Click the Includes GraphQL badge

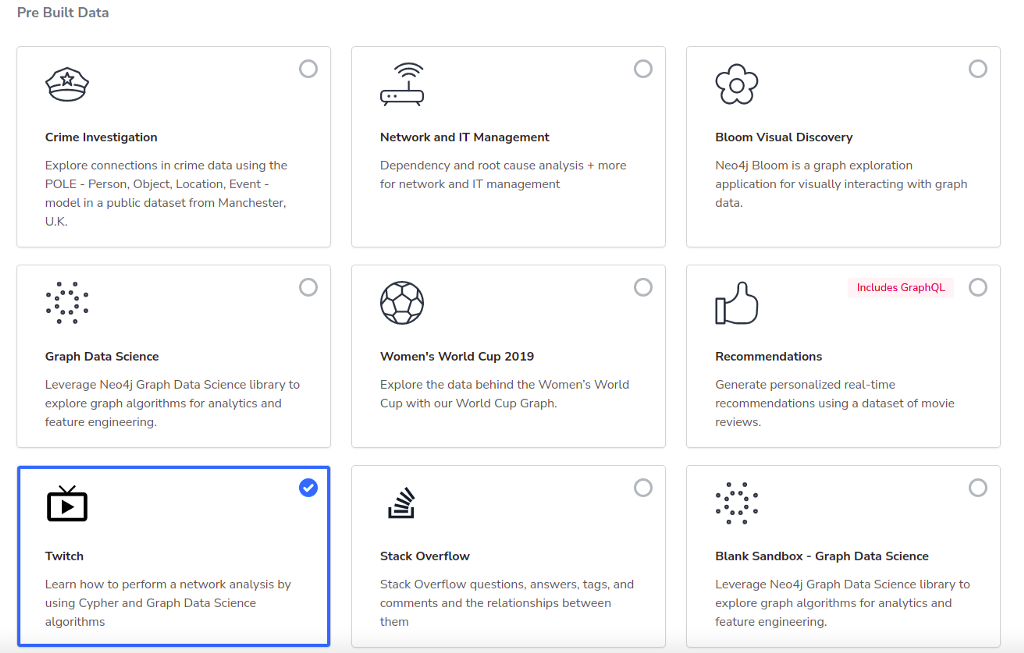pyautogui.click(x=901, y=287)
